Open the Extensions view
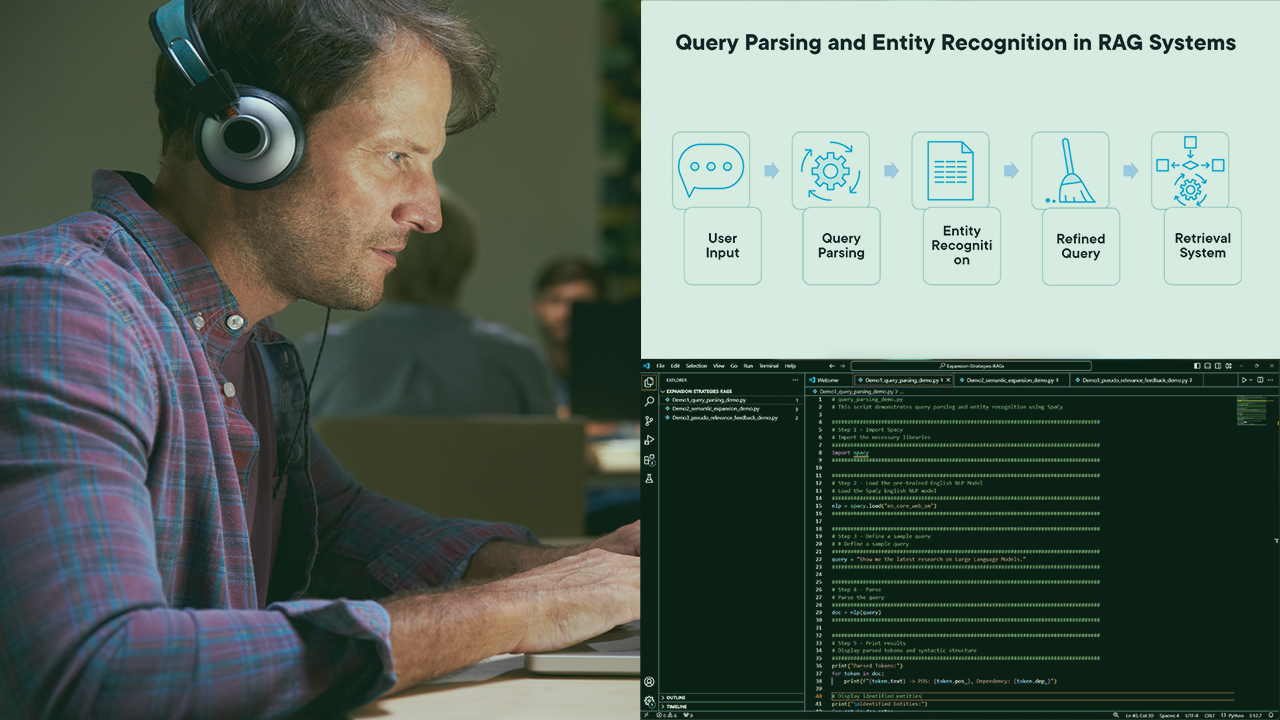Viewport: 1280px width, 720px height. click(649, 460)
